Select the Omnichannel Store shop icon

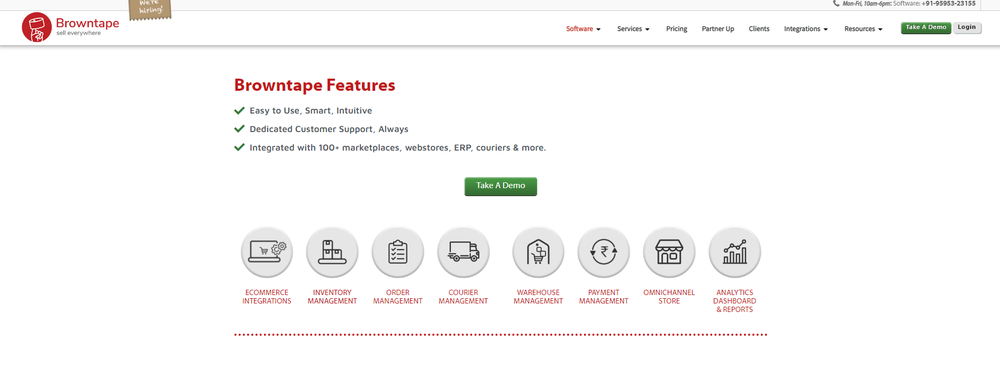pos(669,253)
